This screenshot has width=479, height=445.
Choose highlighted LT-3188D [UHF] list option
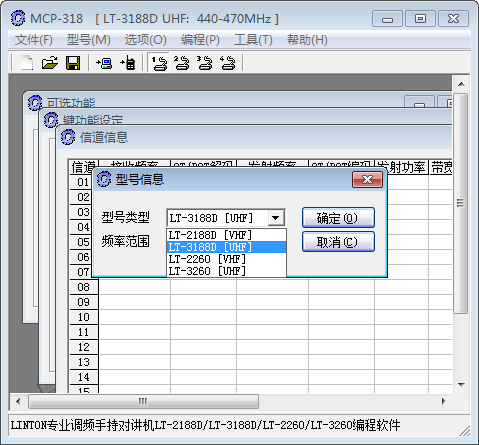[226, 247]
